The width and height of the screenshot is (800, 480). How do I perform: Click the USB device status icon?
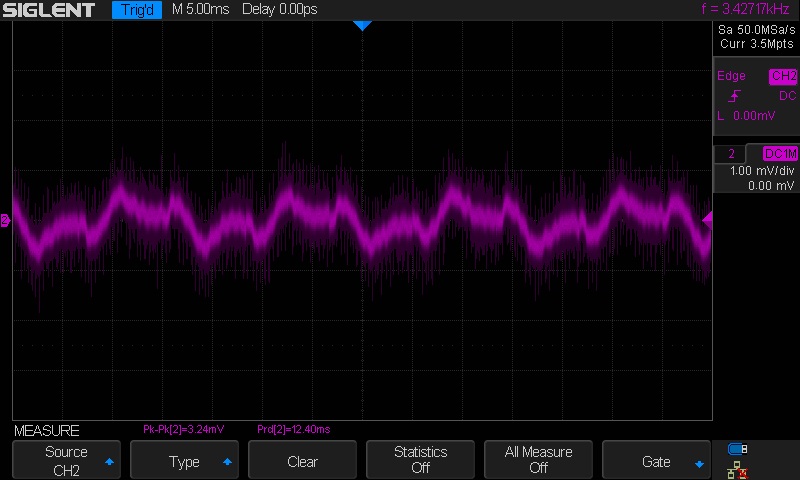click(x=737, y=449)
